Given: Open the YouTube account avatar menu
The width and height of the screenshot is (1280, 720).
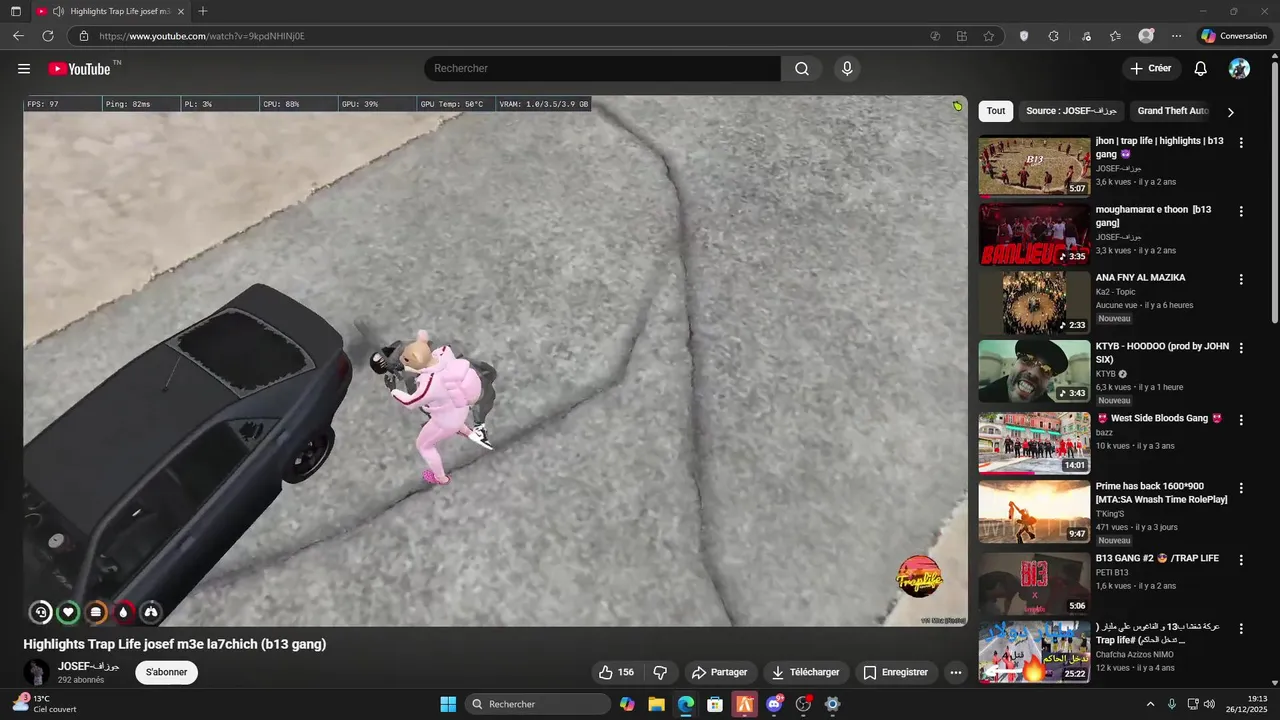Looking at the screenshot, I should pyautogui.click(x=1239, y=69).
